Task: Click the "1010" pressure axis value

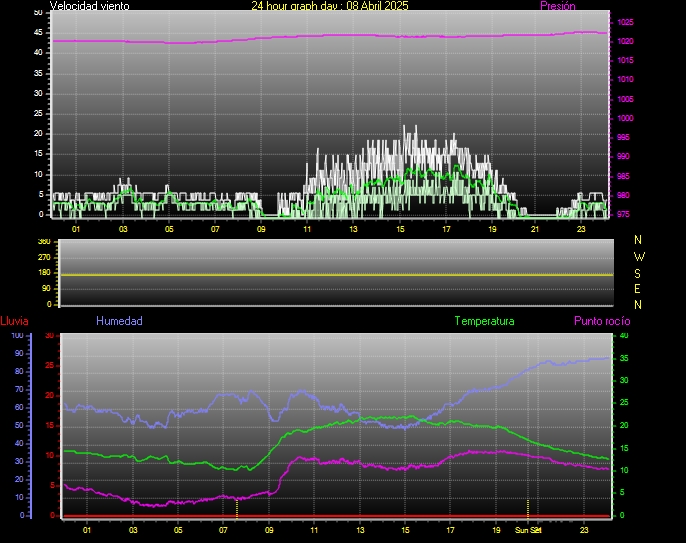Action: [625, 79]
